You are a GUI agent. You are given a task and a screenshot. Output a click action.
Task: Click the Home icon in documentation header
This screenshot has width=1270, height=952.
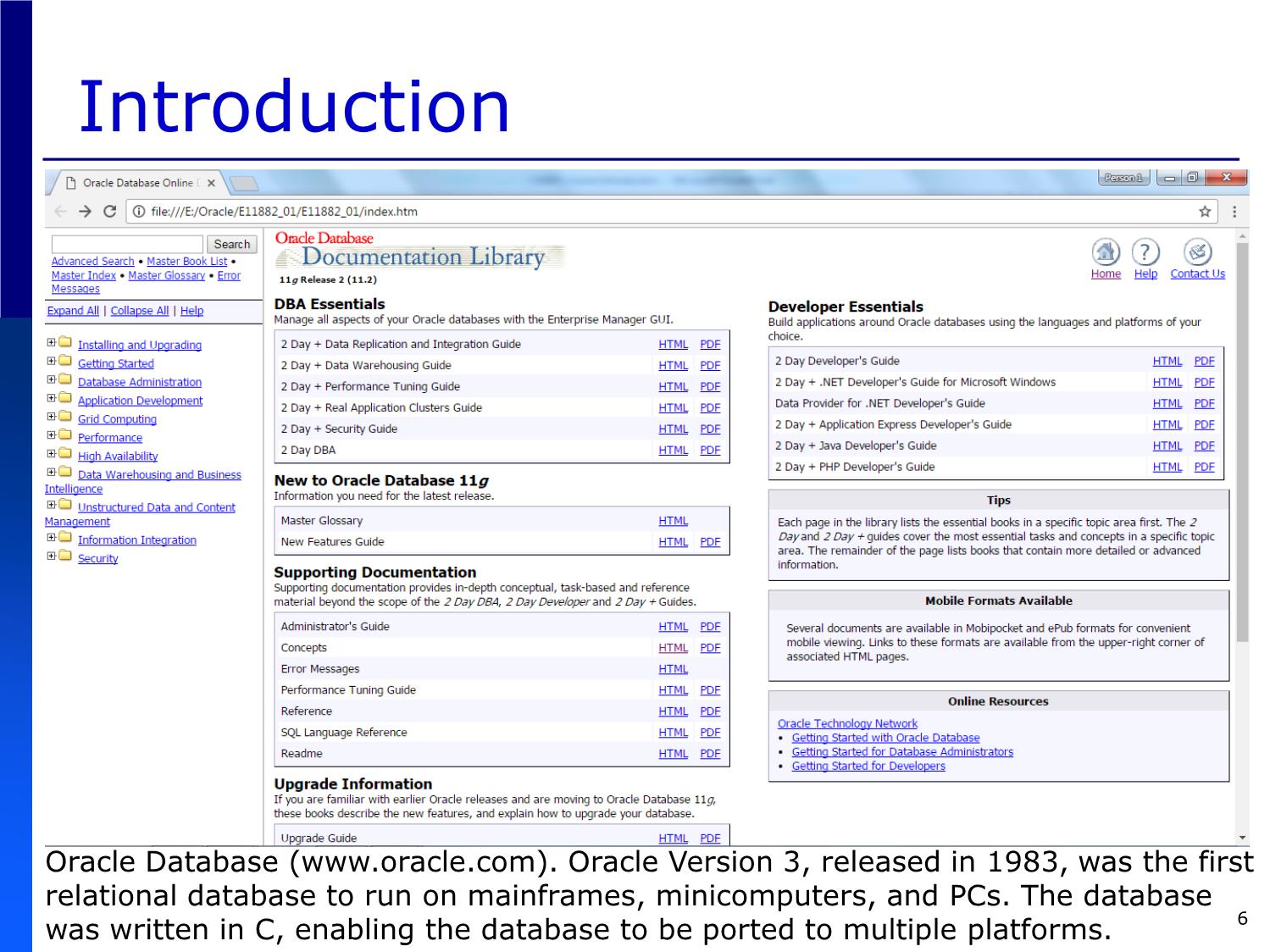pos(1106,252)
